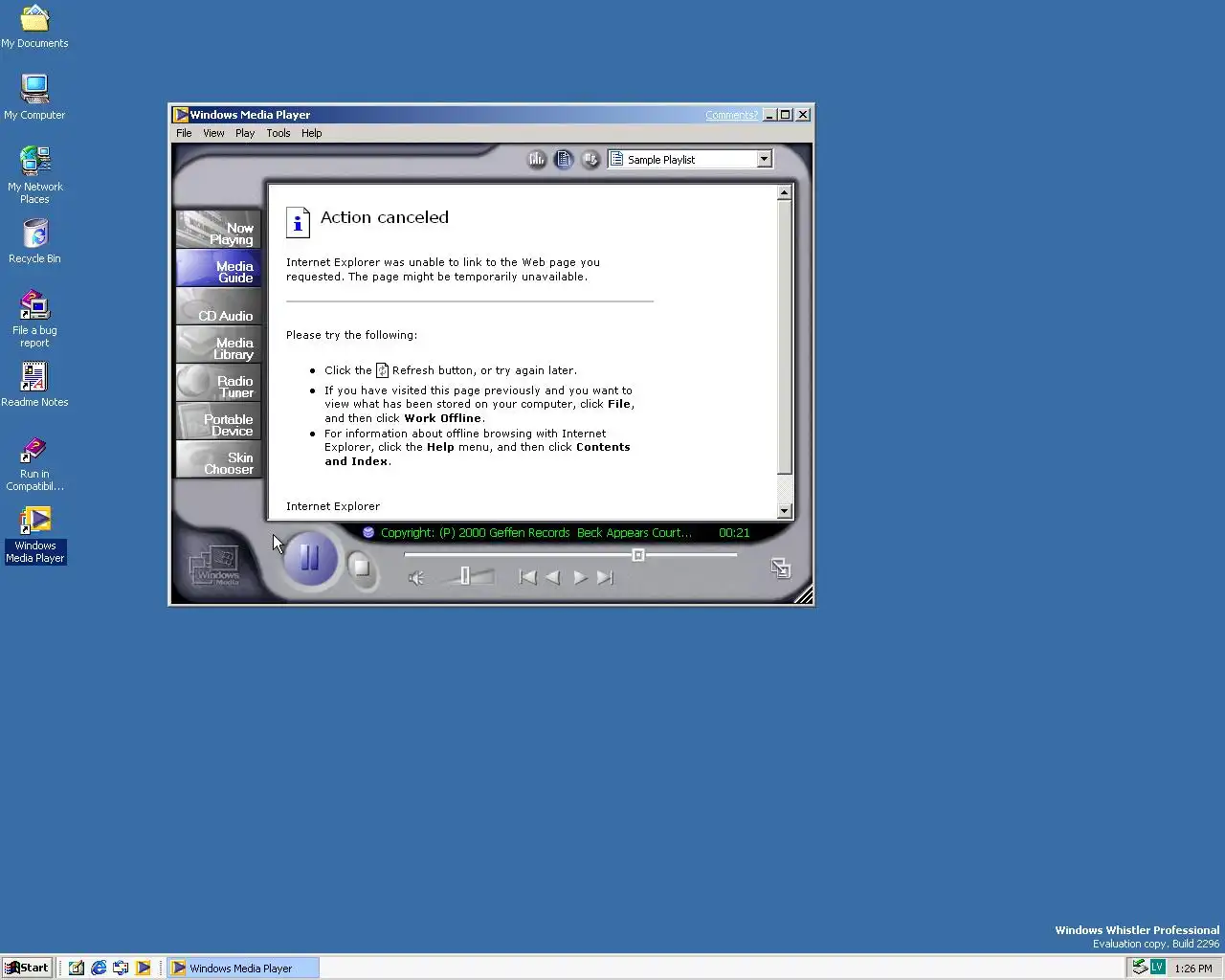Click the resize grip of Media Player window
The width and height of the screenshot is (1225, 980).
[x=804, y=594]
